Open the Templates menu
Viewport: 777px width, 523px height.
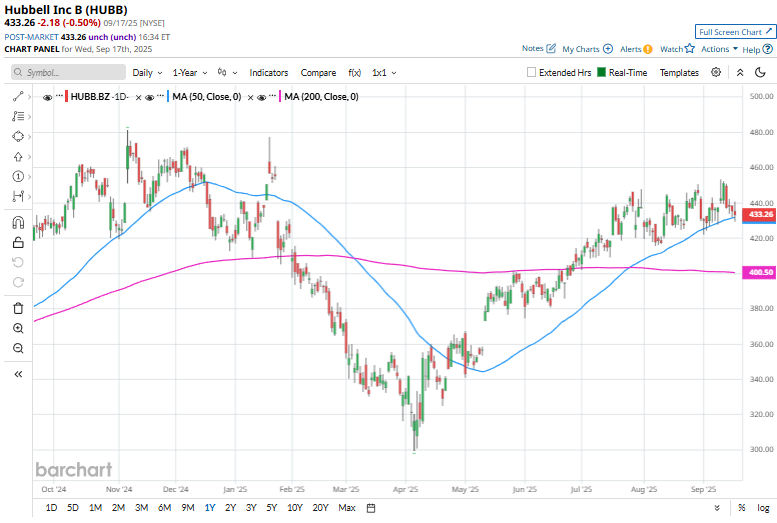[x=679, y=72]
